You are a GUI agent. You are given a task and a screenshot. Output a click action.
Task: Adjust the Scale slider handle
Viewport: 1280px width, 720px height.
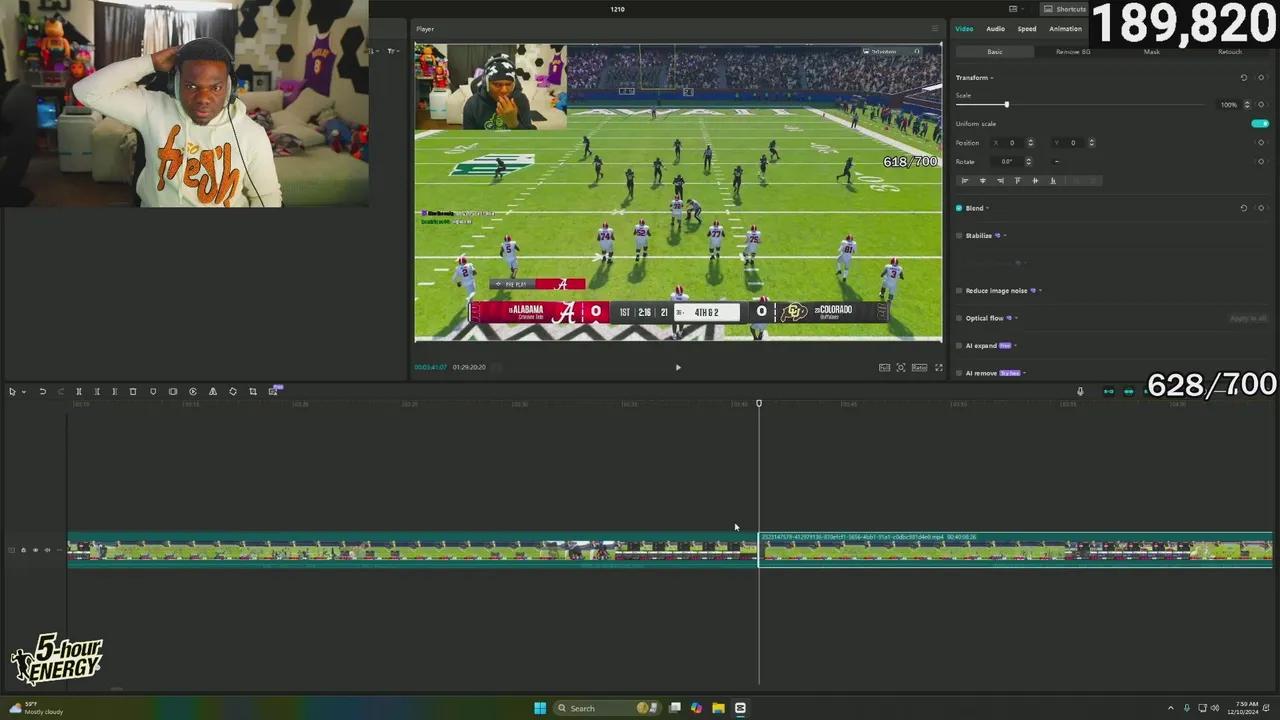pyautogui.click(x=1006, y=104)
